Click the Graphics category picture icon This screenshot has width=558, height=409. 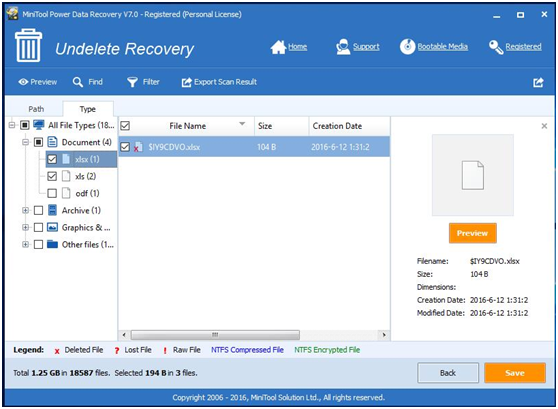(52, 227)
